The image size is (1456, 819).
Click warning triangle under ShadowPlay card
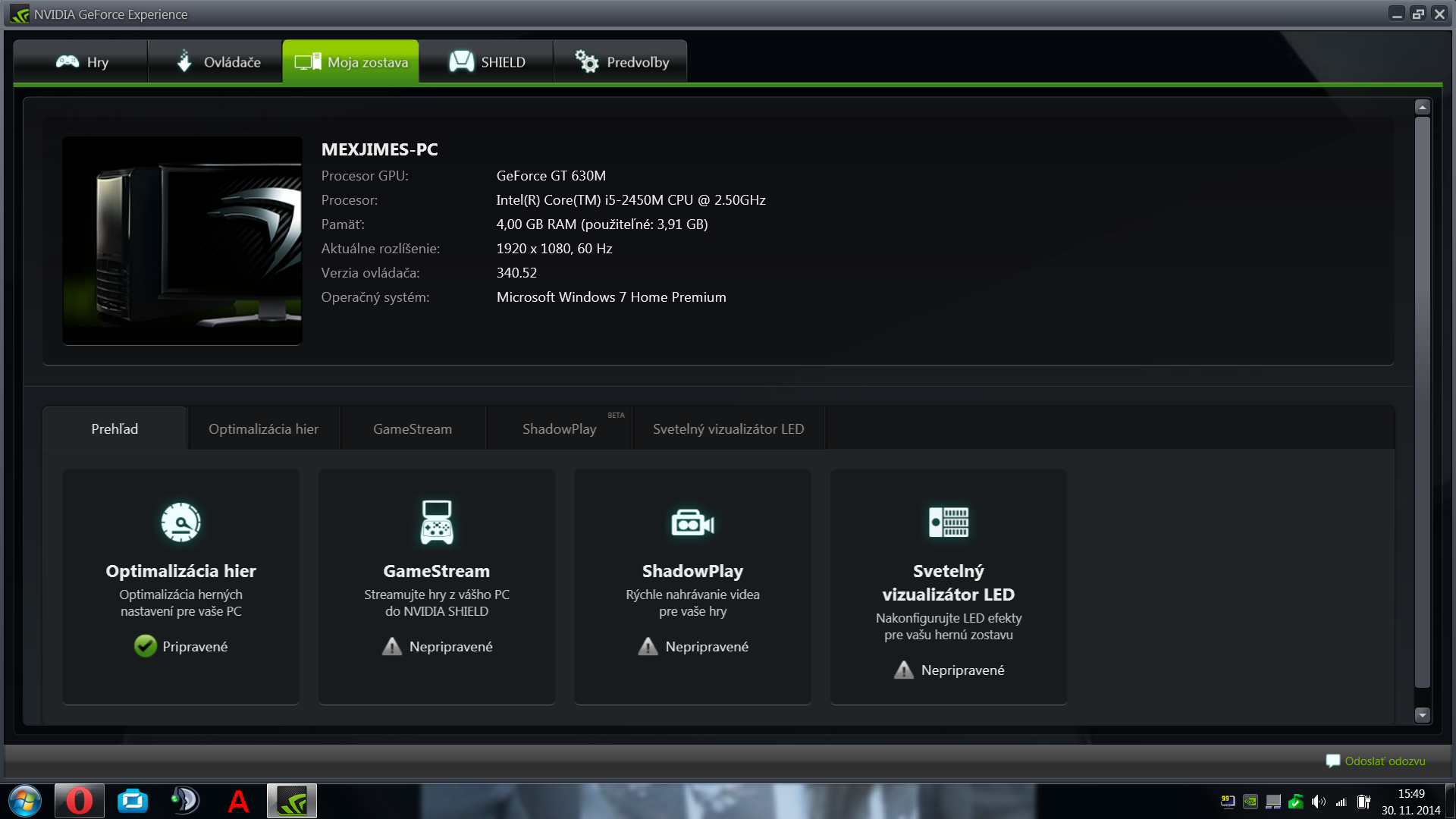coord(648,646)
